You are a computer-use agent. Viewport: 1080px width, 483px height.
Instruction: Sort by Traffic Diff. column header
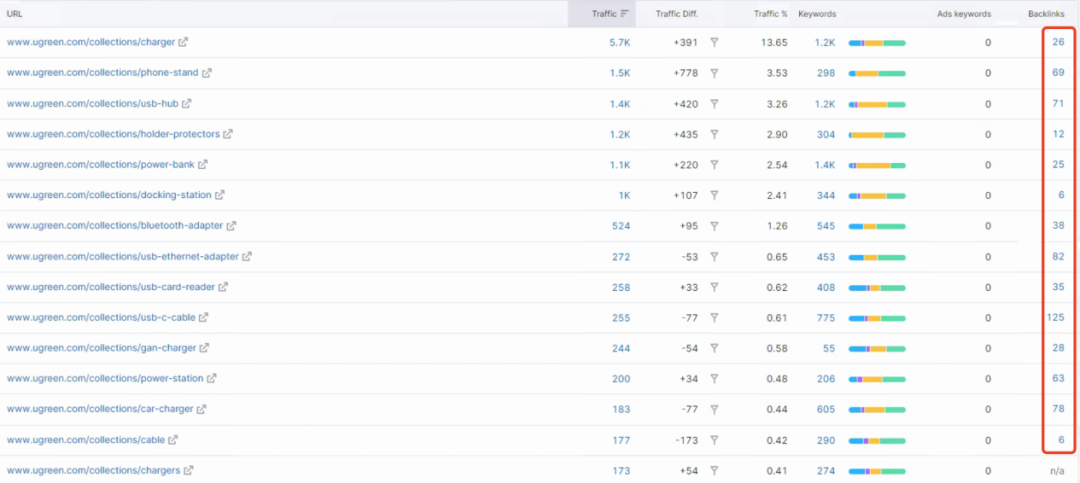(x=676, y=14)
